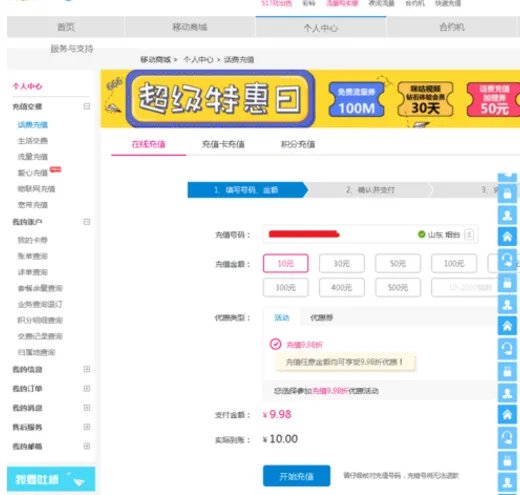The height and width of the screenshot is (495, 520).
Task: Switch to the 优惠券 discount tab
Action: (x=322, y=317)
